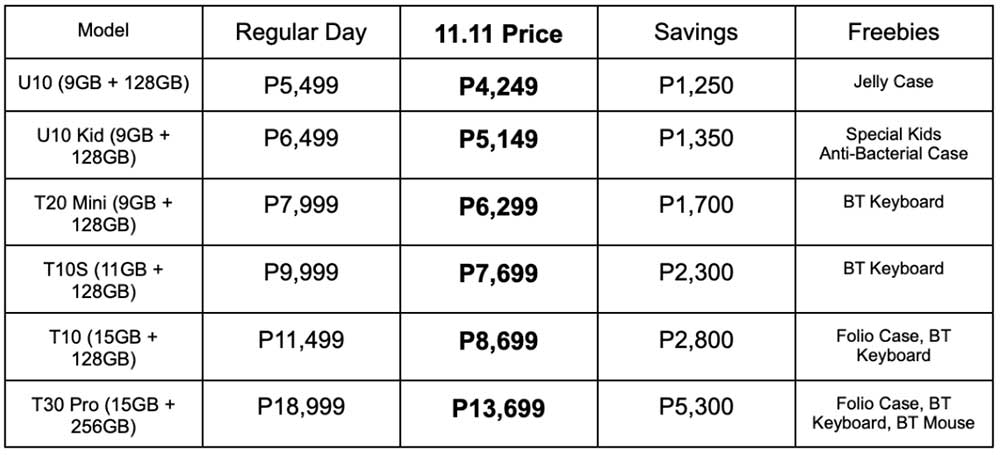1000x455 pixels.
Task: Select the P13,699 sale price cell
Action: pos(499,414)
